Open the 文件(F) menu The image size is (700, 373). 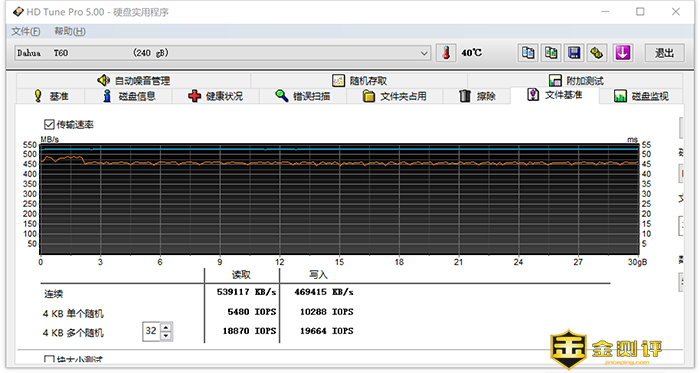[x=25, y=31]
